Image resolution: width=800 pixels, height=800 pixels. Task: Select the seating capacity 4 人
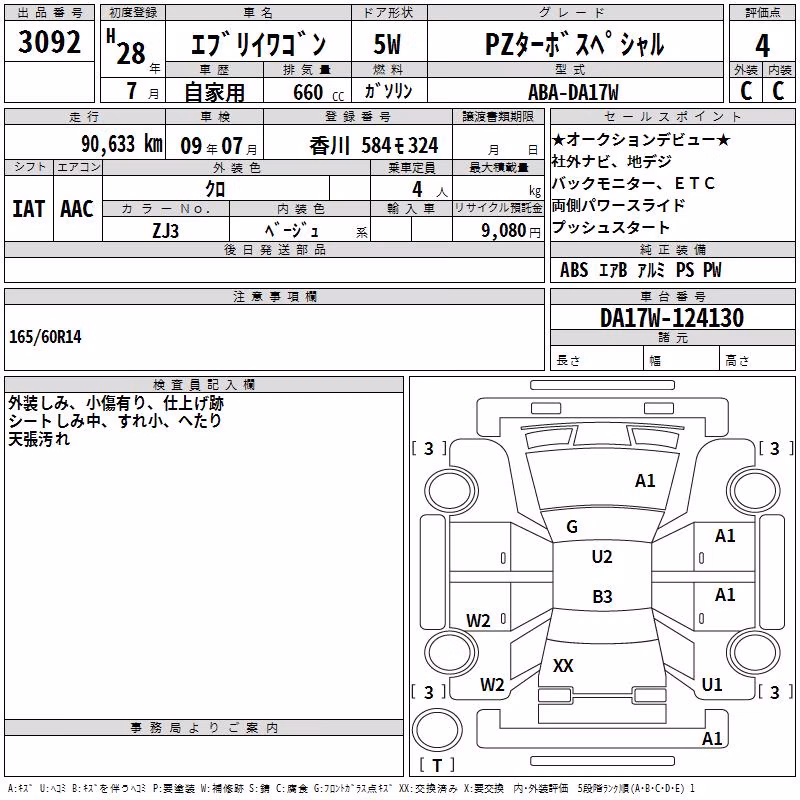tap(430, 190)
